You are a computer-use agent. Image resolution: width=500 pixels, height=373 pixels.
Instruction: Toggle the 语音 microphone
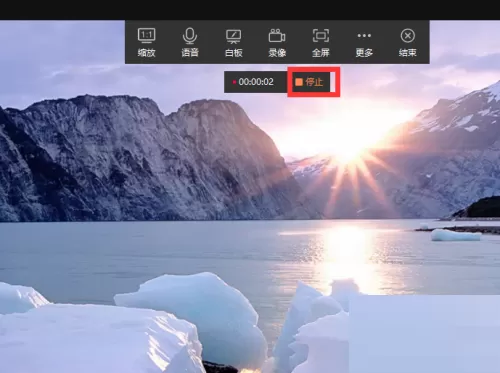click(190, 42)
